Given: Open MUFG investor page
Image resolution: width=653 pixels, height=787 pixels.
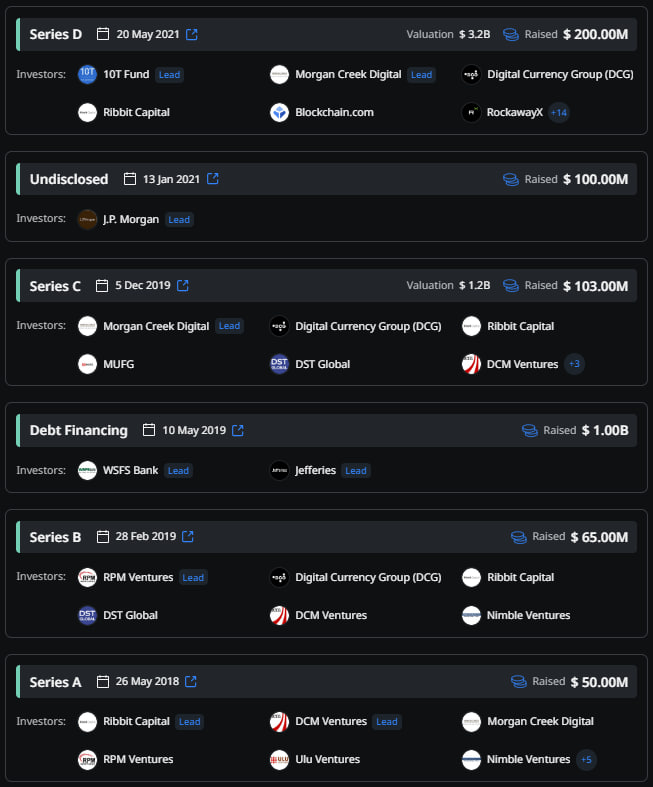Looking at the screenshot, I should point(118,364).
